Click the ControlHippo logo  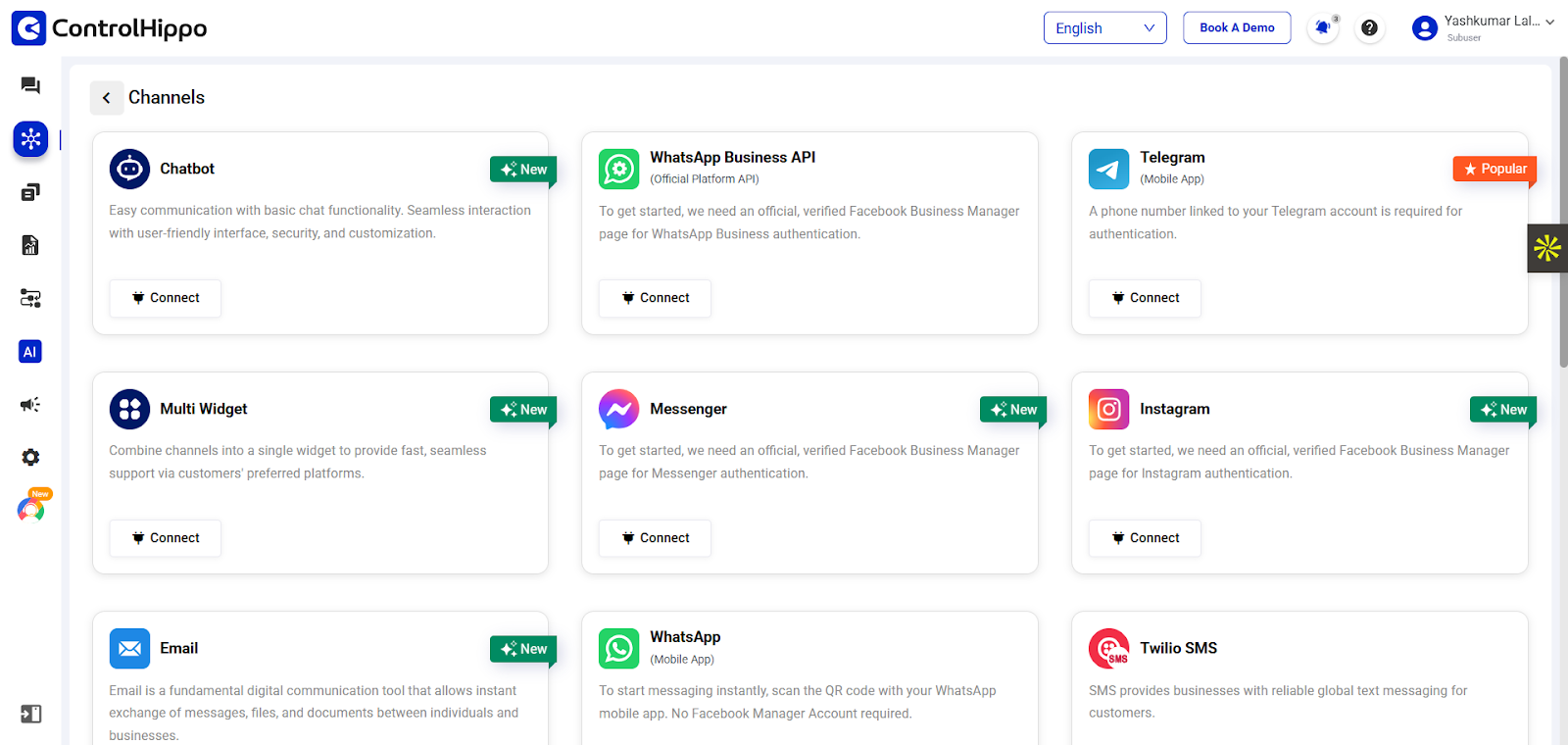point(109,28)
